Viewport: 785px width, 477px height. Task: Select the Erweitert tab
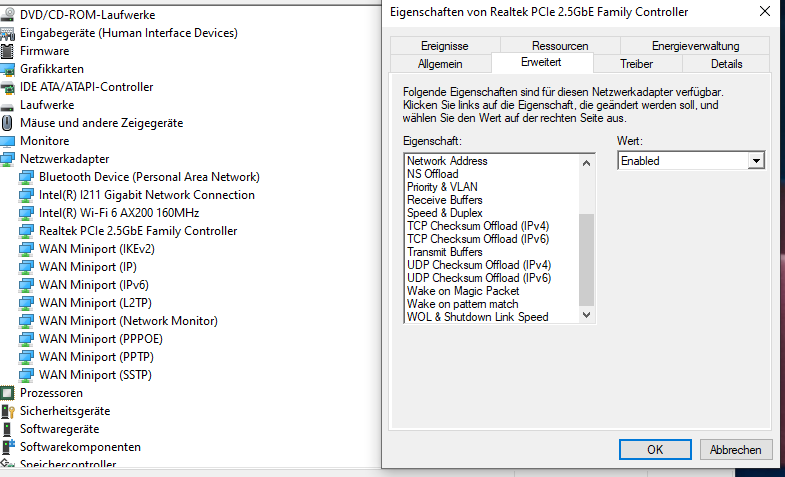[x=541, y=63]
